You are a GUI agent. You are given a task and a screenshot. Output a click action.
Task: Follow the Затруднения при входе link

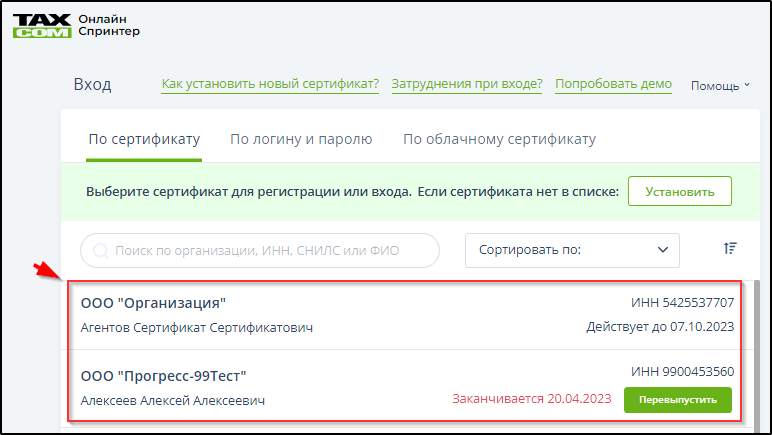pyautogui.click(x=467, y=85)
